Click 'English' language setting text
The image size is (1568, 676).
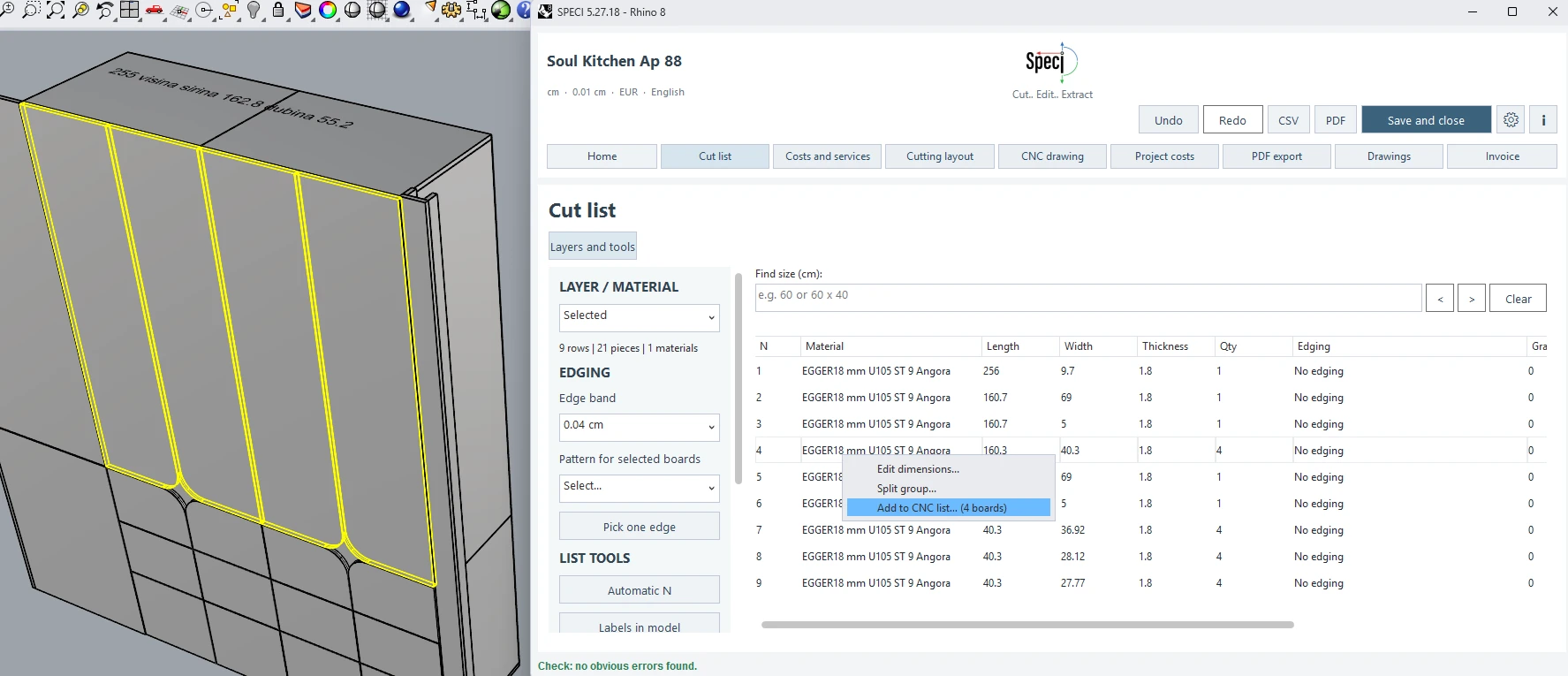point(668,92)
